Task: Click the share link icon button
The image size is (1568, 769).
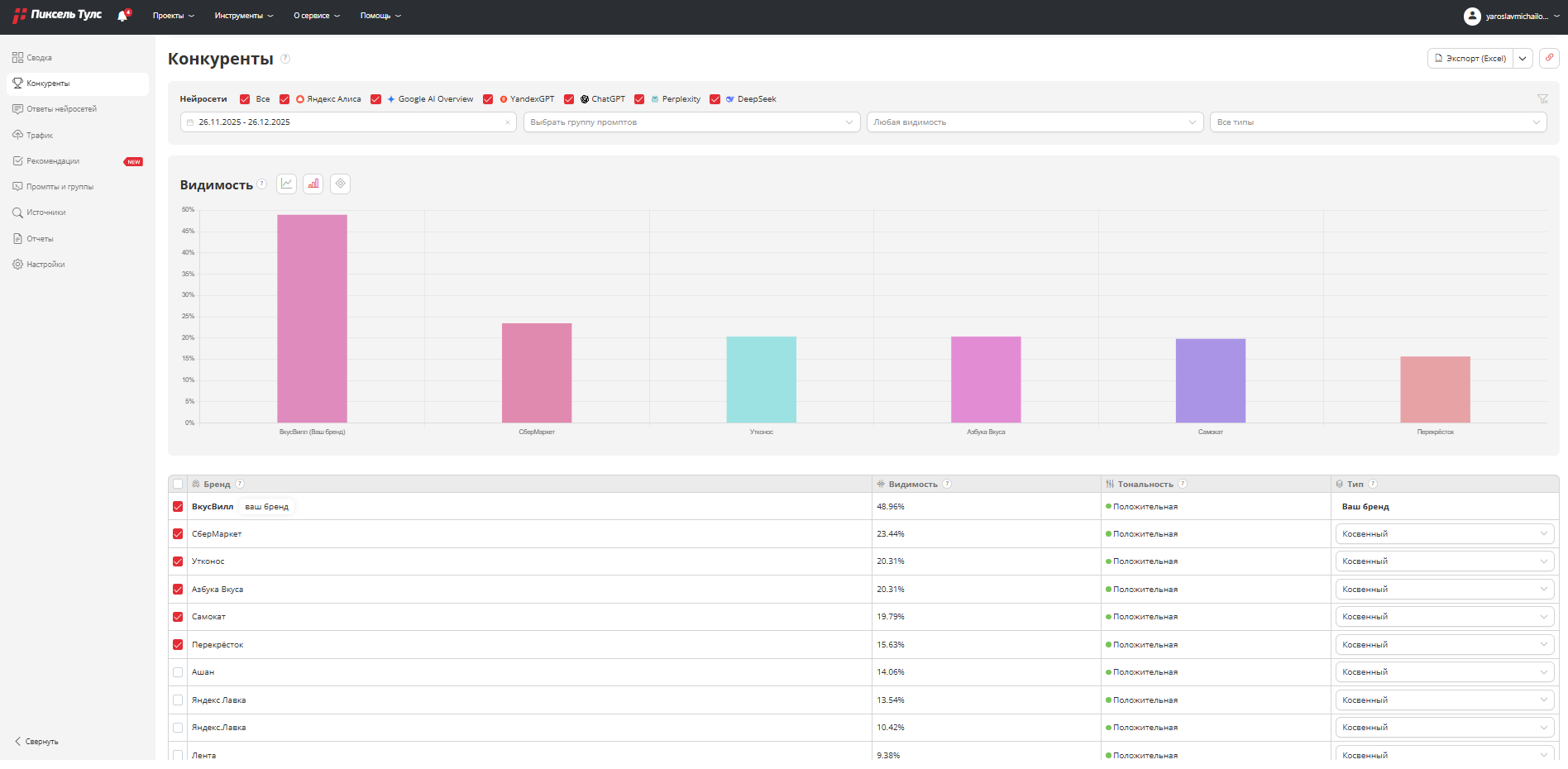Action: pos(1549,58)
